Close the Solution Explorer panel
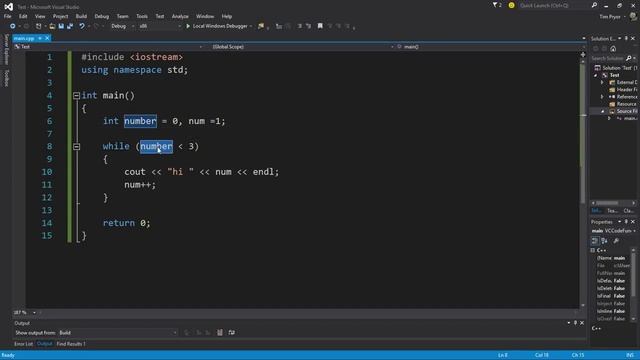 633,38
